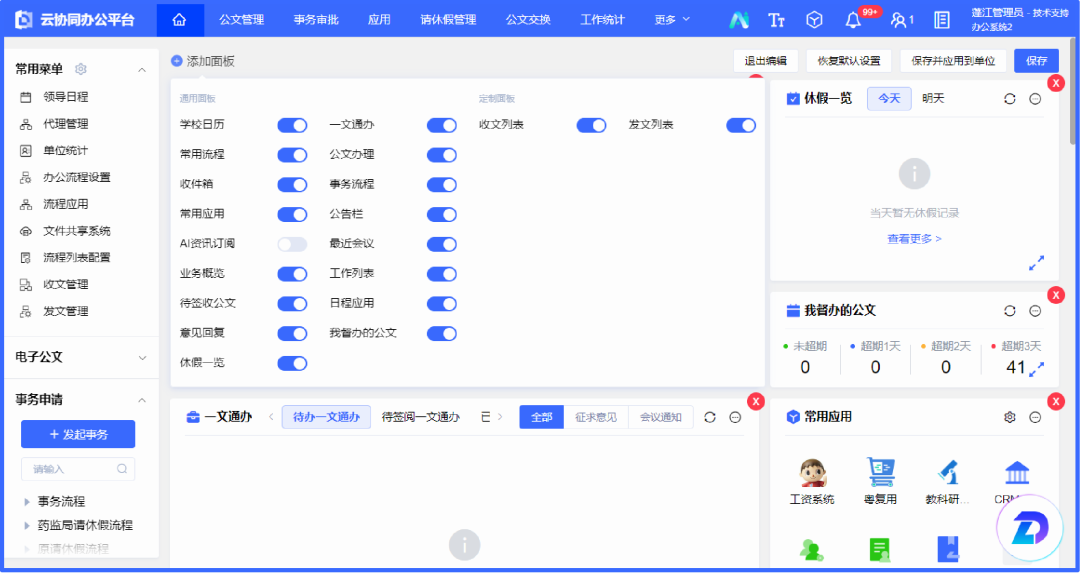This screenshot has width=1080, height=573.
Task: Collapse the 常用菜单 section
Action: 142,70
